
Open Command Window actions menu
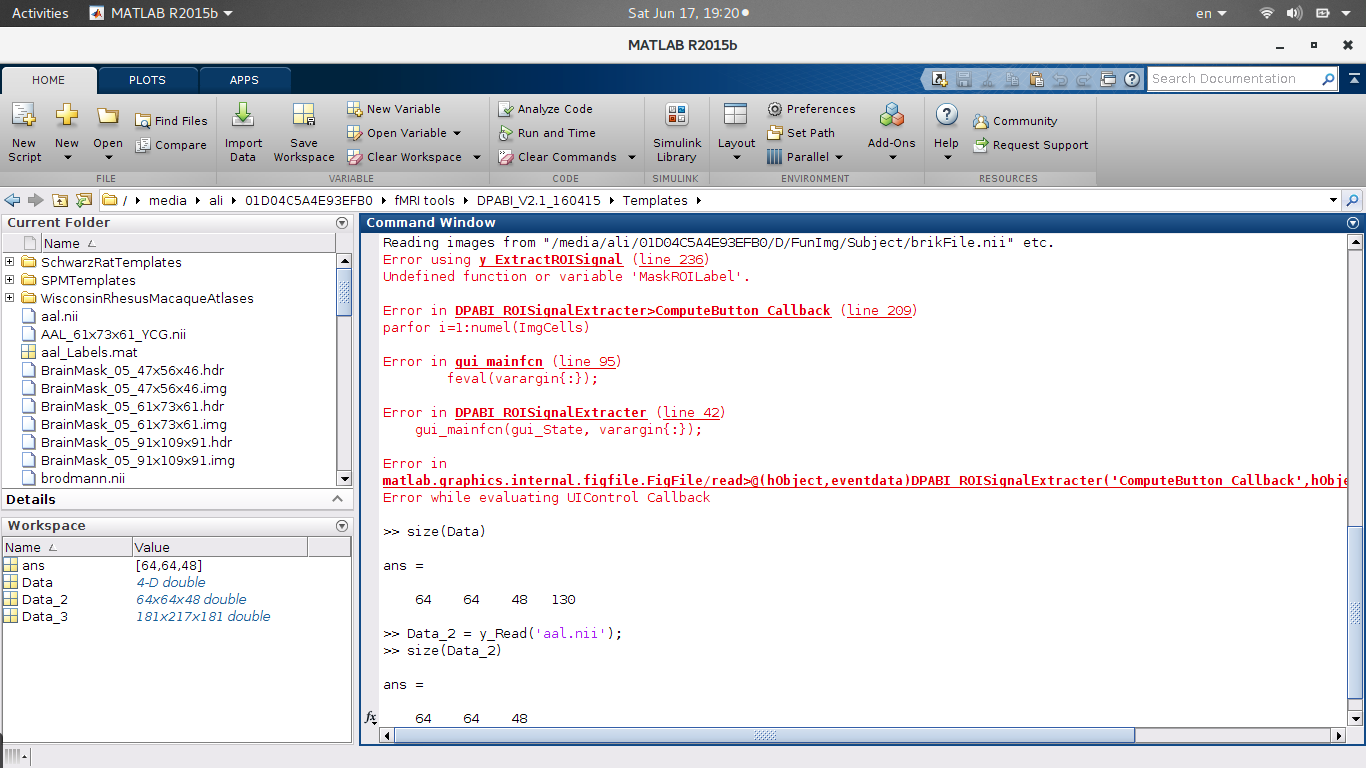[x=1353, y=223]
